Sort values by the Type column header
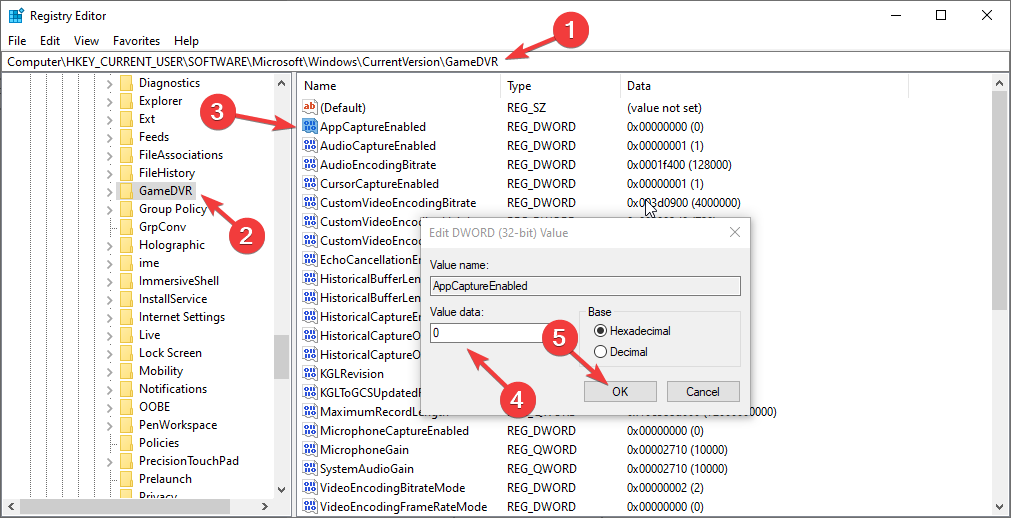 pos(560,86)
